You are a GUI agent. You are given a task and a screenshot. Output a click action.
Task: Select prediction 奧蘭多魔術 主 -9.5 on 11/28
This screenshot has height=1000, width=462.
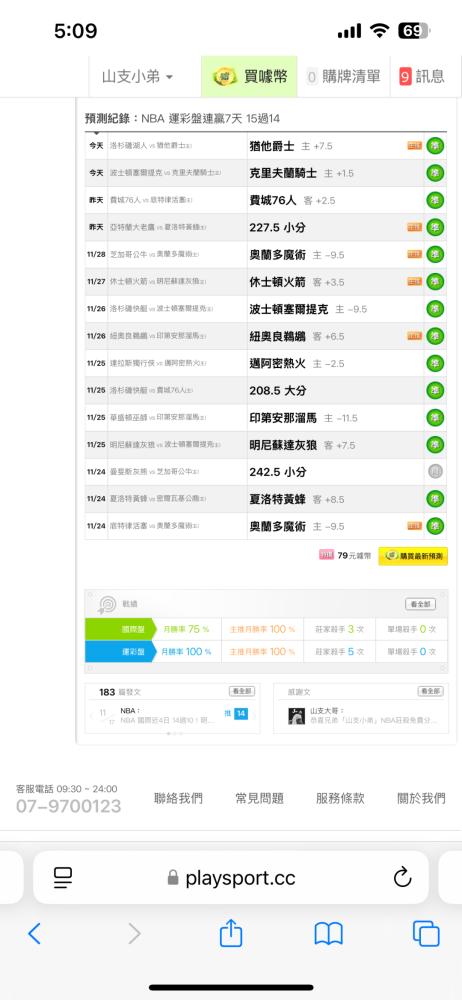tap(297, 254)
